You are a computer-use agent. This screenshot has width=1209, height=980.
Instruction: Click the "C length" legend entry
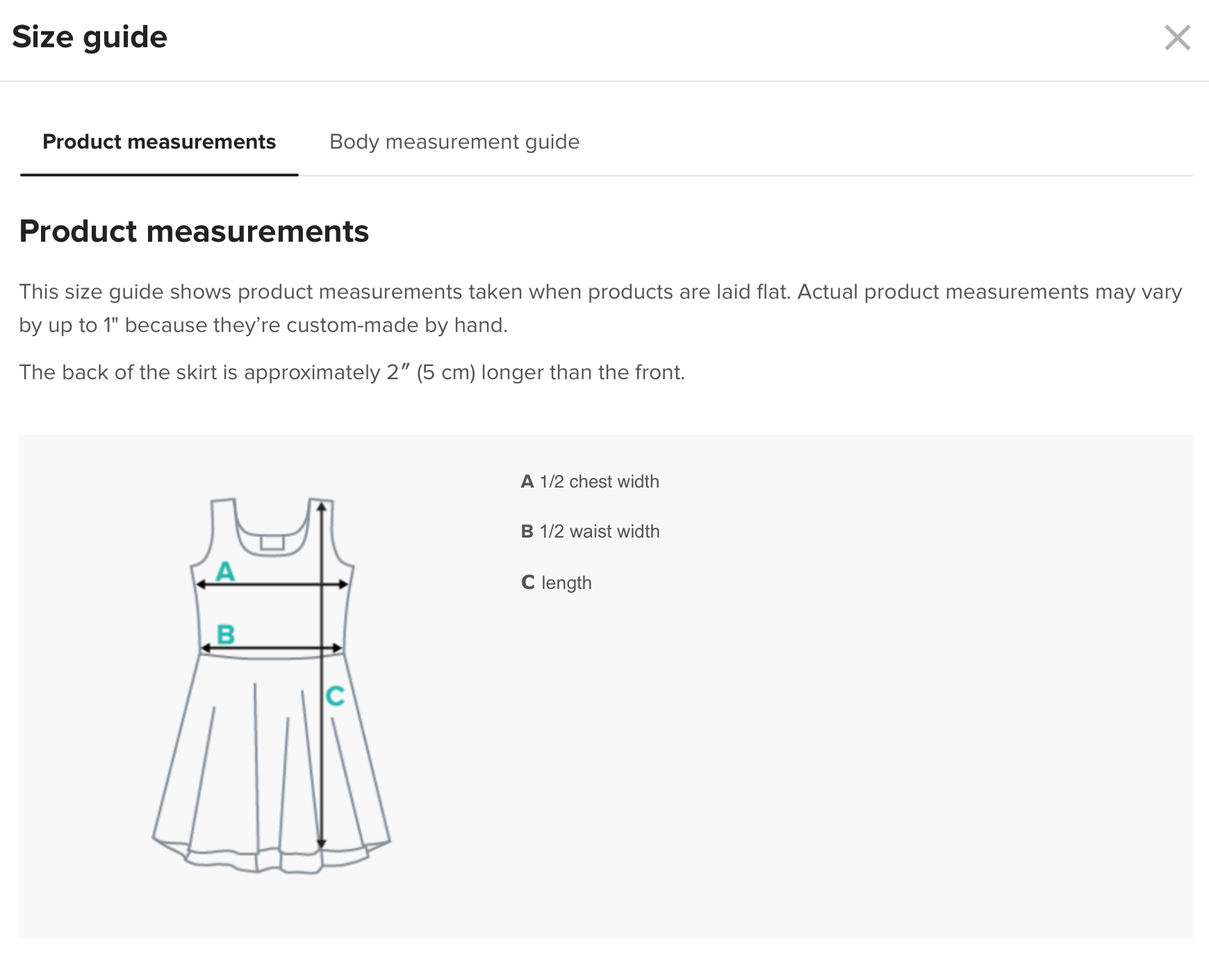pyautogui.click(x=556, y=583)
